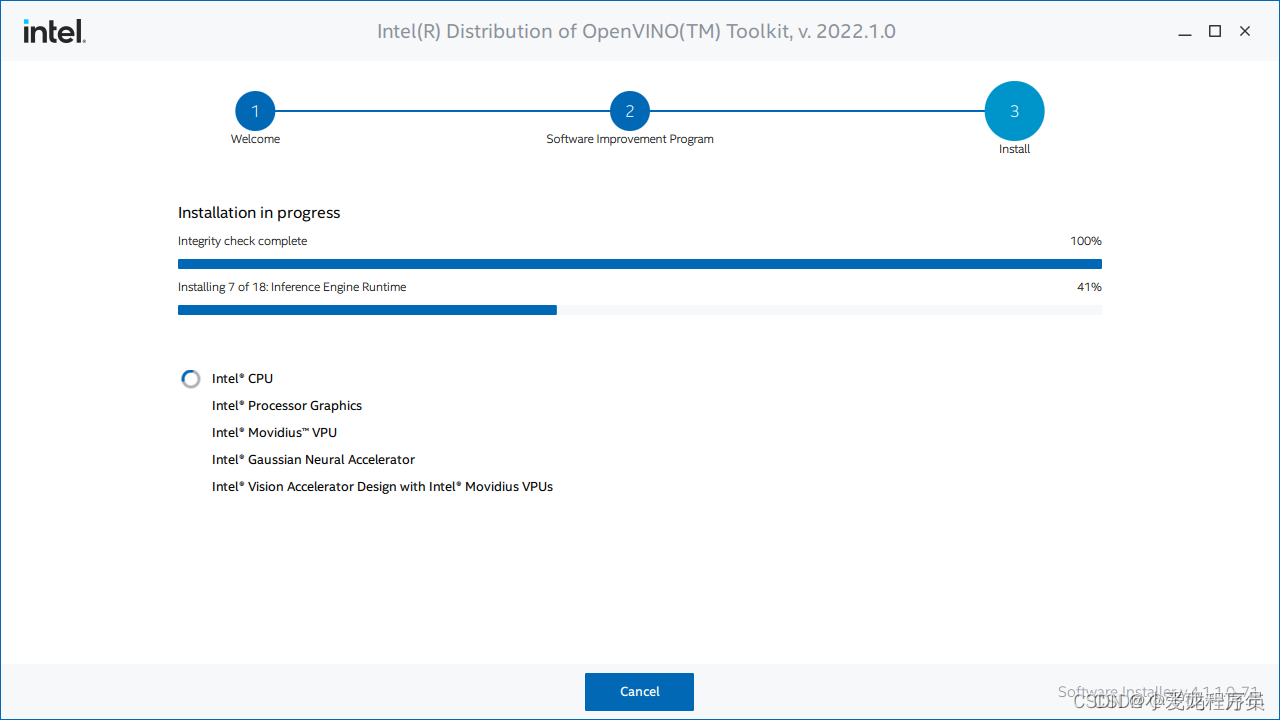The width and height of the screenshot is (1280, 720).
Task: Click the 100% progress value
Action: point(1086,241)
